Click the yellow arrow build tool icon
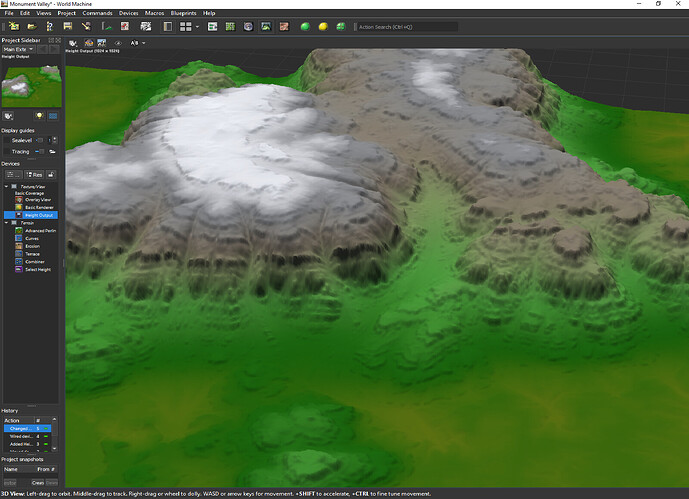Screen dimensions: 689x499 (86, 26)
